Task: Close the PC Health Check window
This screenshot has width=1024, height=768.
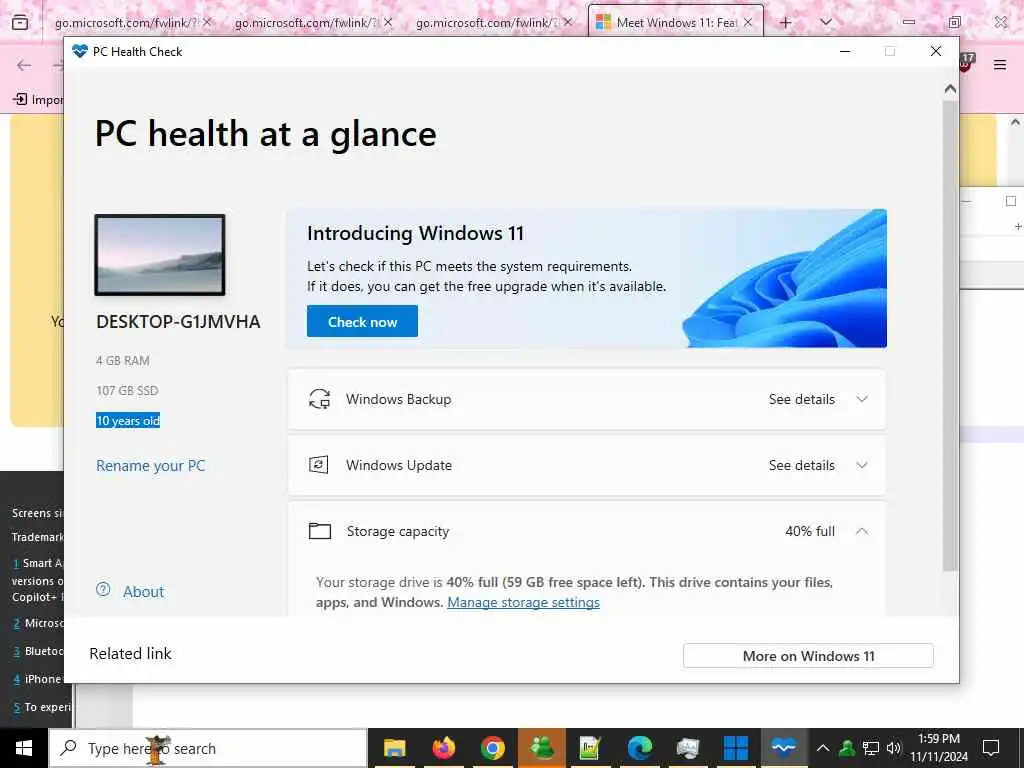Action: (x=936, y=51)
